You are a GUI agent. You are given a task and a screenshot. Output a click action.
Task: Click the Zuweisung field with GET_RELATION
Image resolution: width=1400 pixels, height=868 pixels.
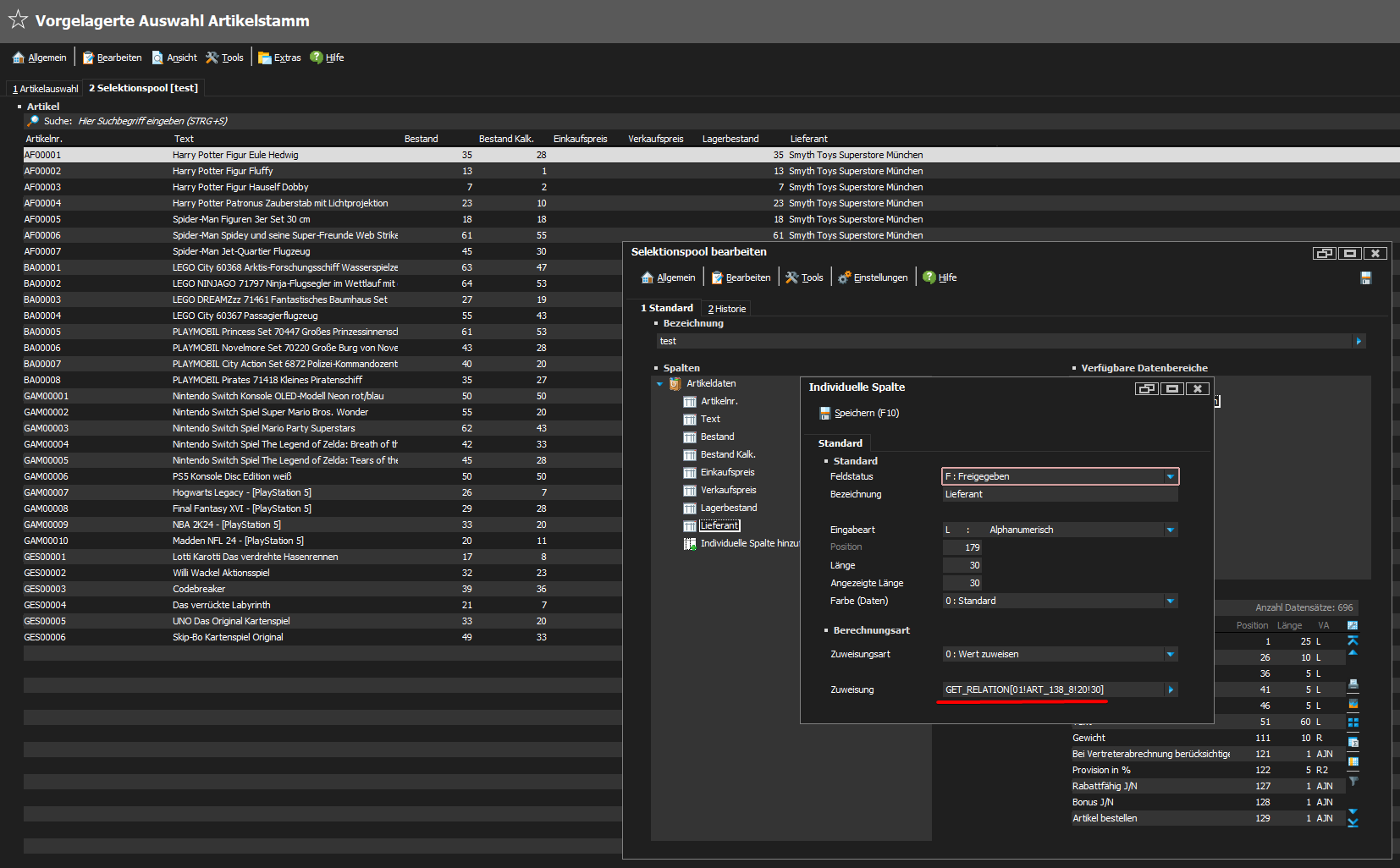point(1053,689)
